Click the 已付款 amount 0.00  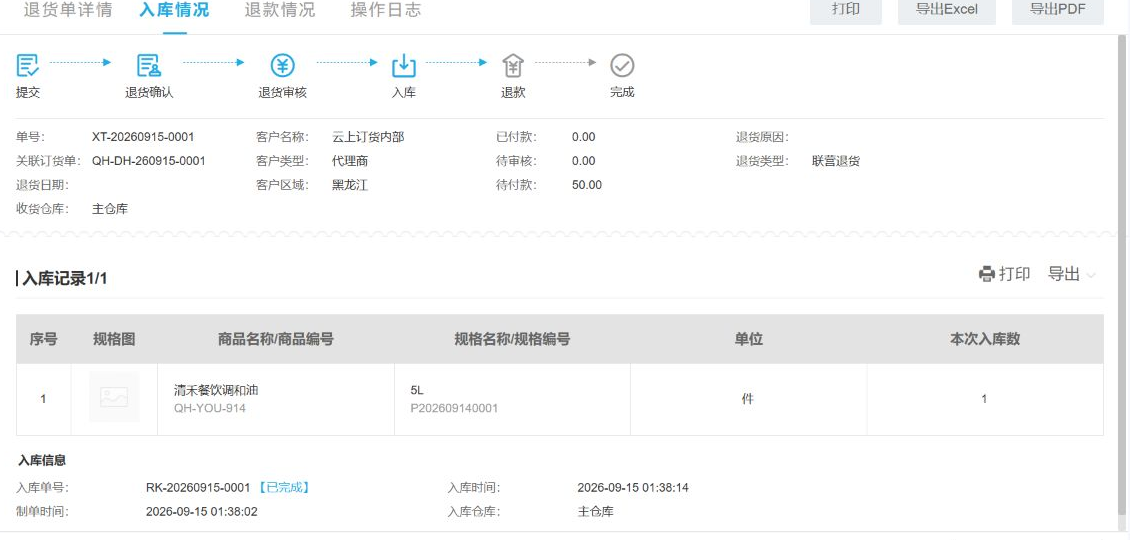coord(584,137)
